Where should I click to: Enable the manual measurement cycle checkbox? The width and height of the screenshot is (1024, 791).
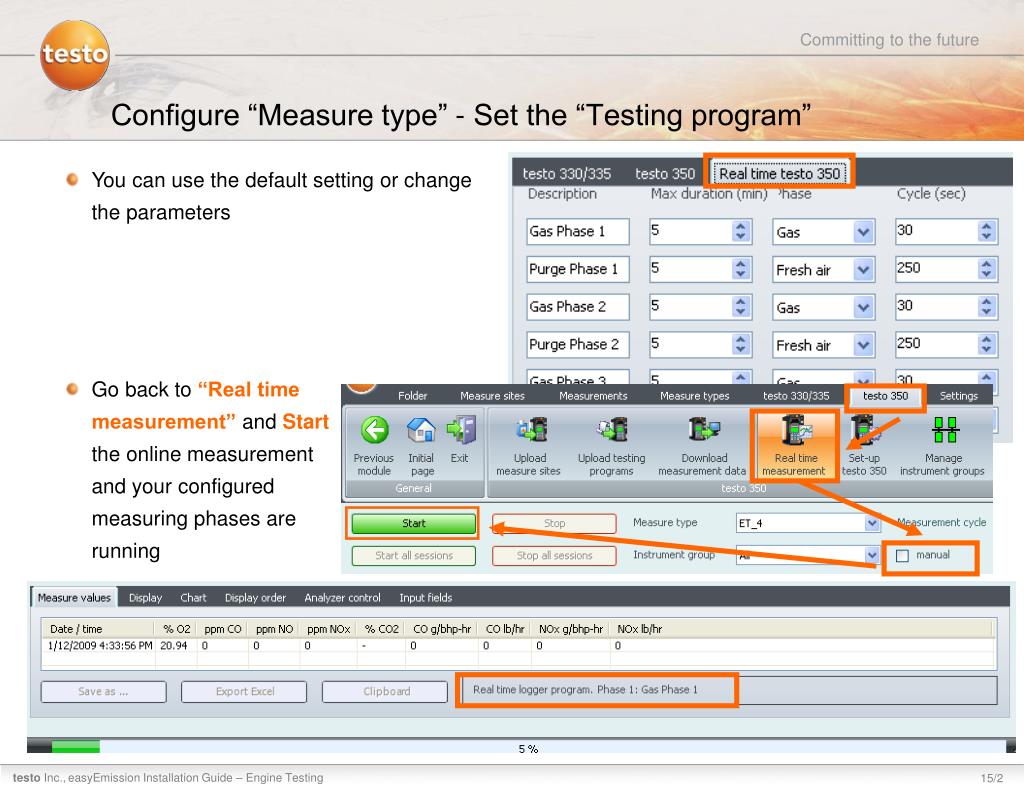(903, 556)
